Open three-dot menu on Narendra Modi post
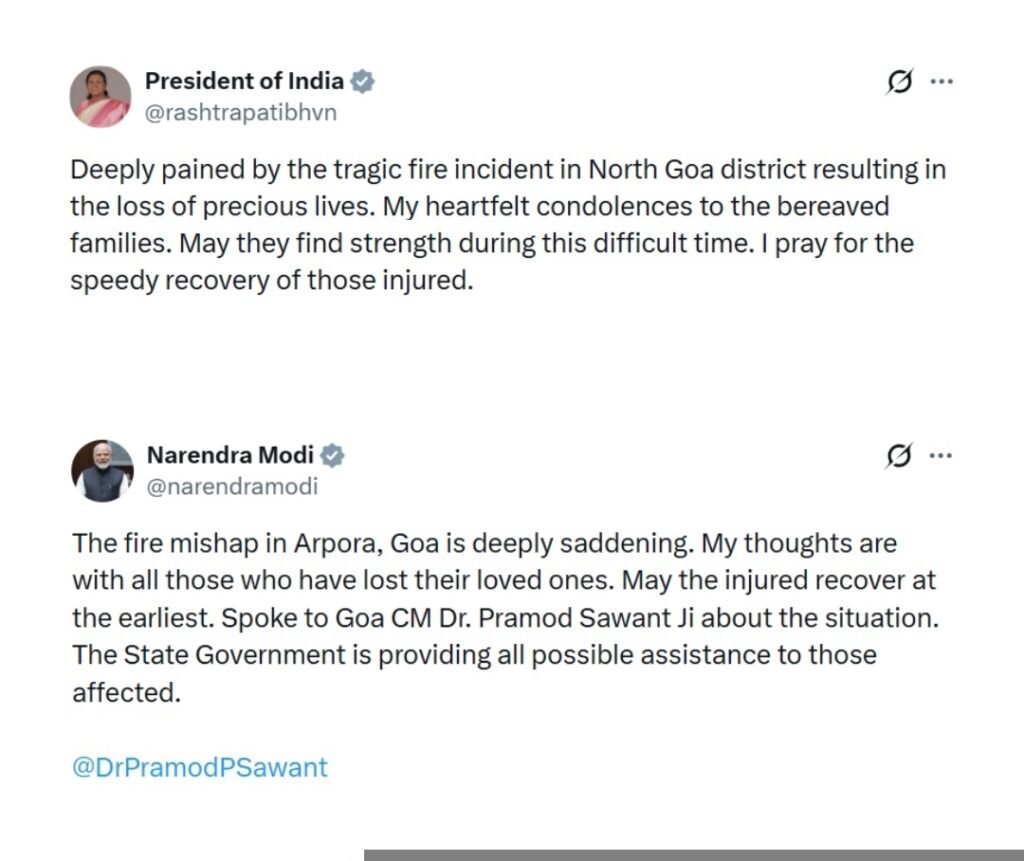Viewport: 1024px width, 861px height. pos(941,456)
